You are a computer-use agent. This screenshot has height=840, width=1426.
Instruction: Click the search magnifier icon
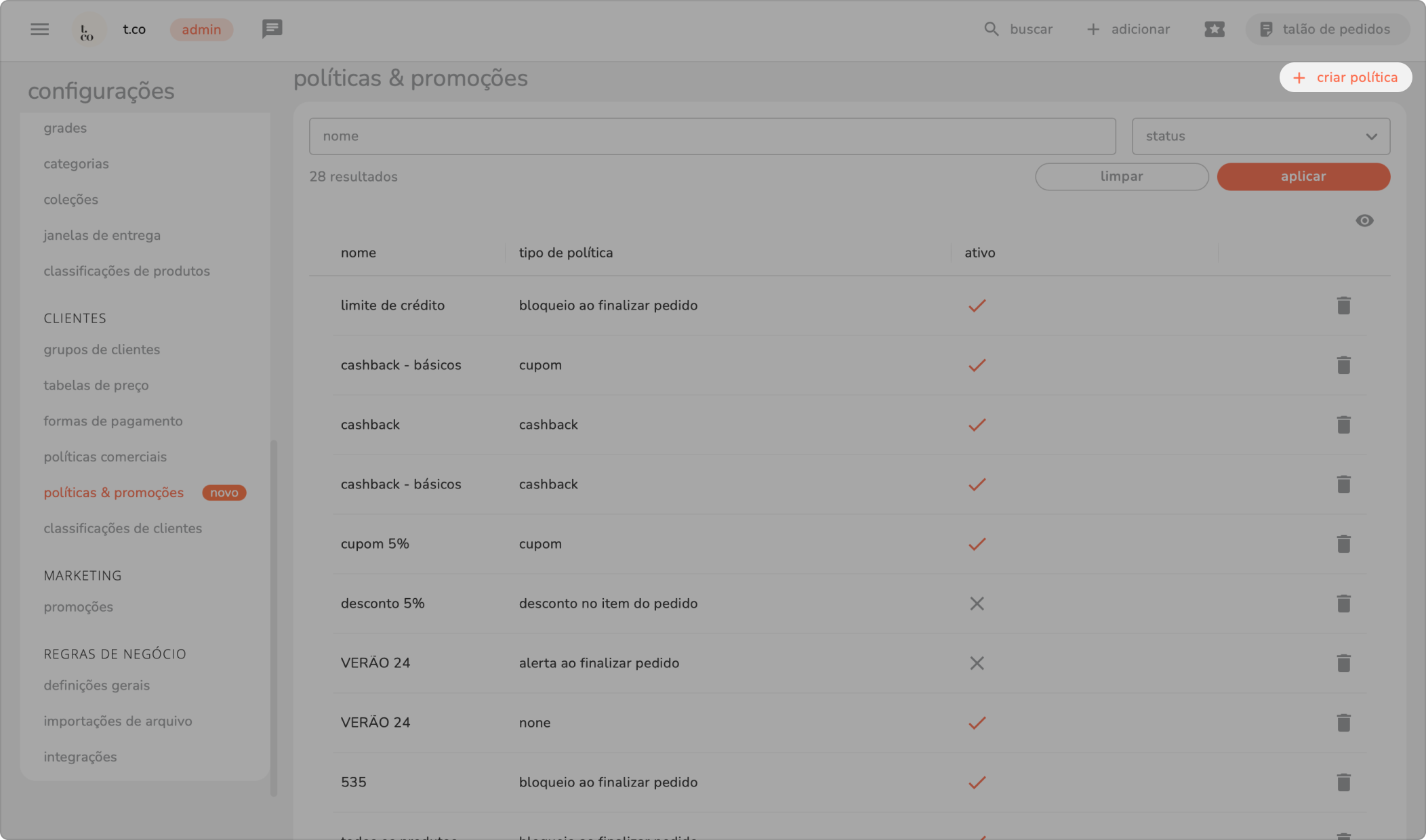(991, 29)
